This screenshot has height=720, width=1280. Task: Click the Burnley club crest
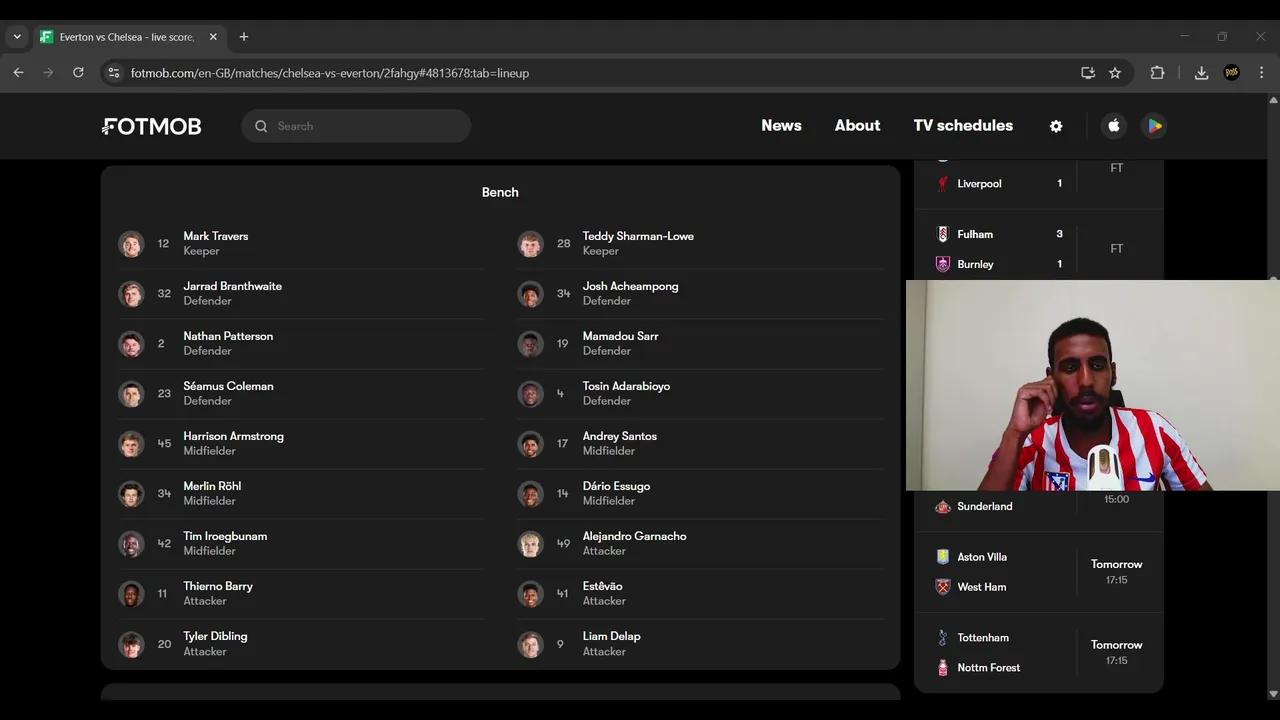942,264
